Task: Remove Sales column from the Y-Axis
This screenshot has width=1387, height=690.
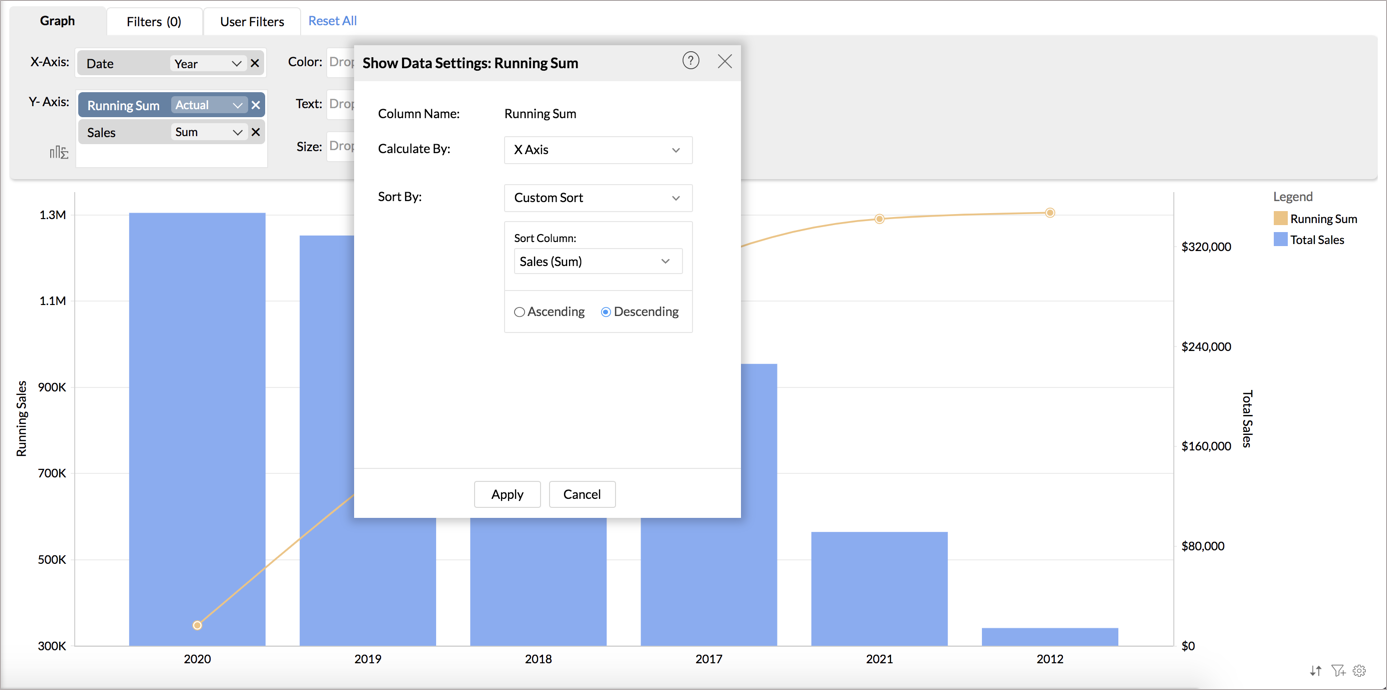Action: [x=256, y=132]
